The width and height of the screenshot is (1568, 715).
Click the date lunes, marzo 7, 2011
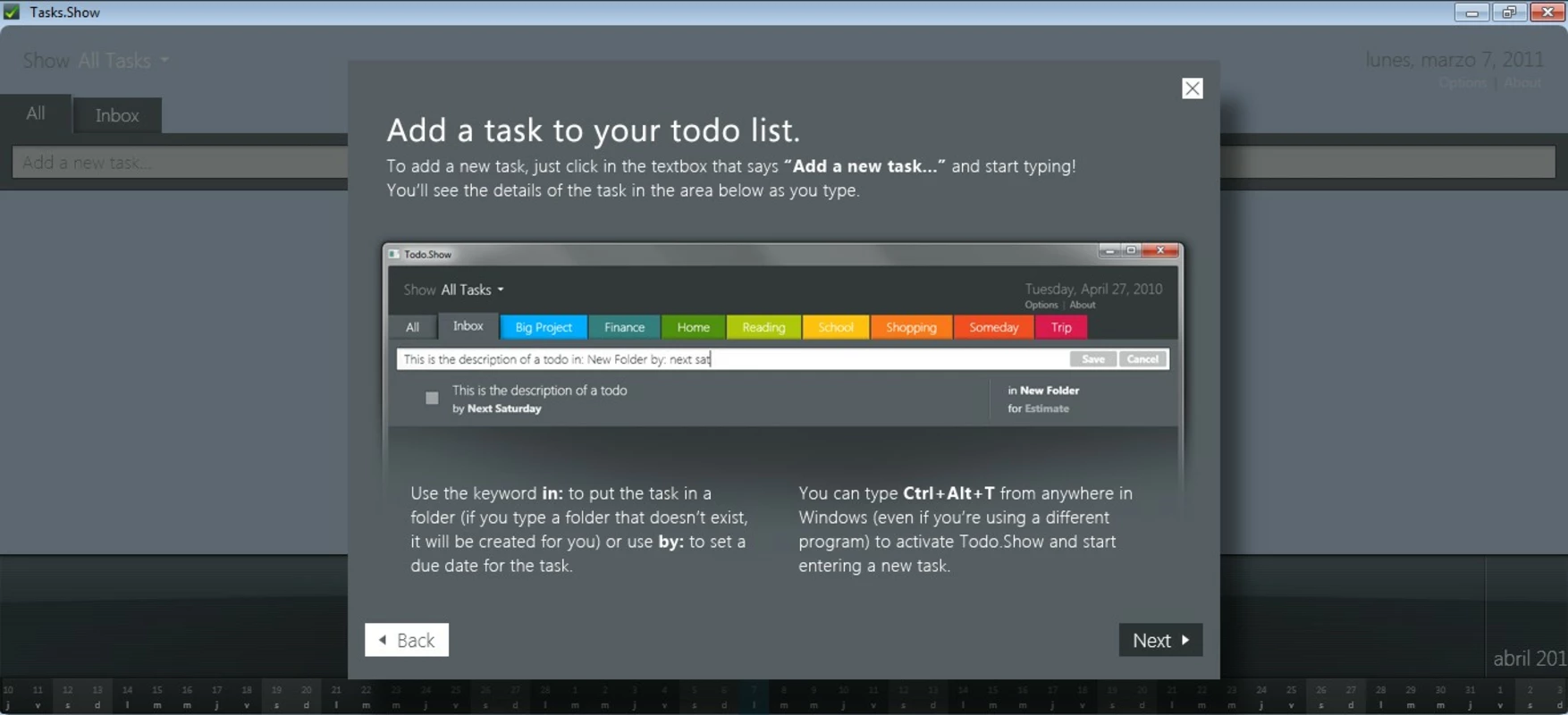click(1454, 60)
